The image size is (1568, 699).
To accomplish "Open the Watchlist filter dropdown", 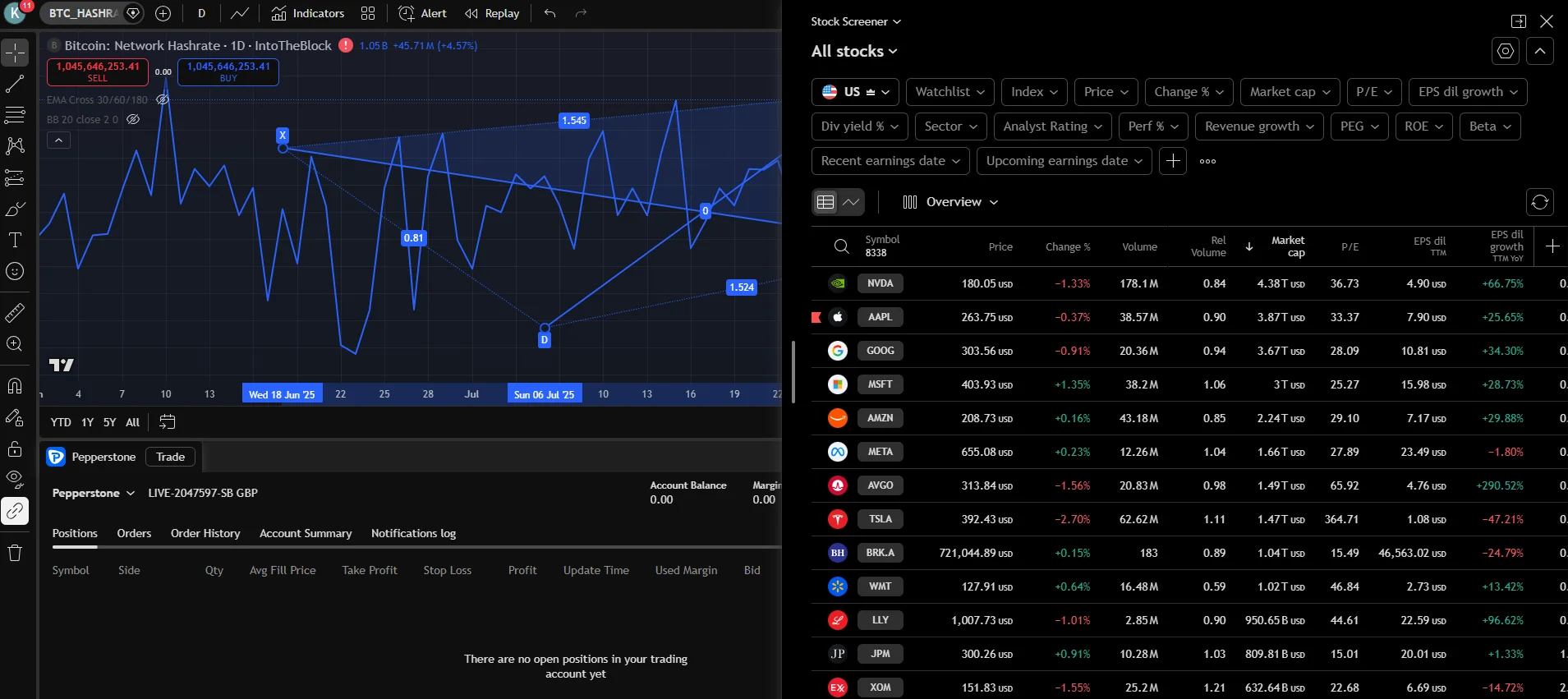I will [x=951, y=92].
